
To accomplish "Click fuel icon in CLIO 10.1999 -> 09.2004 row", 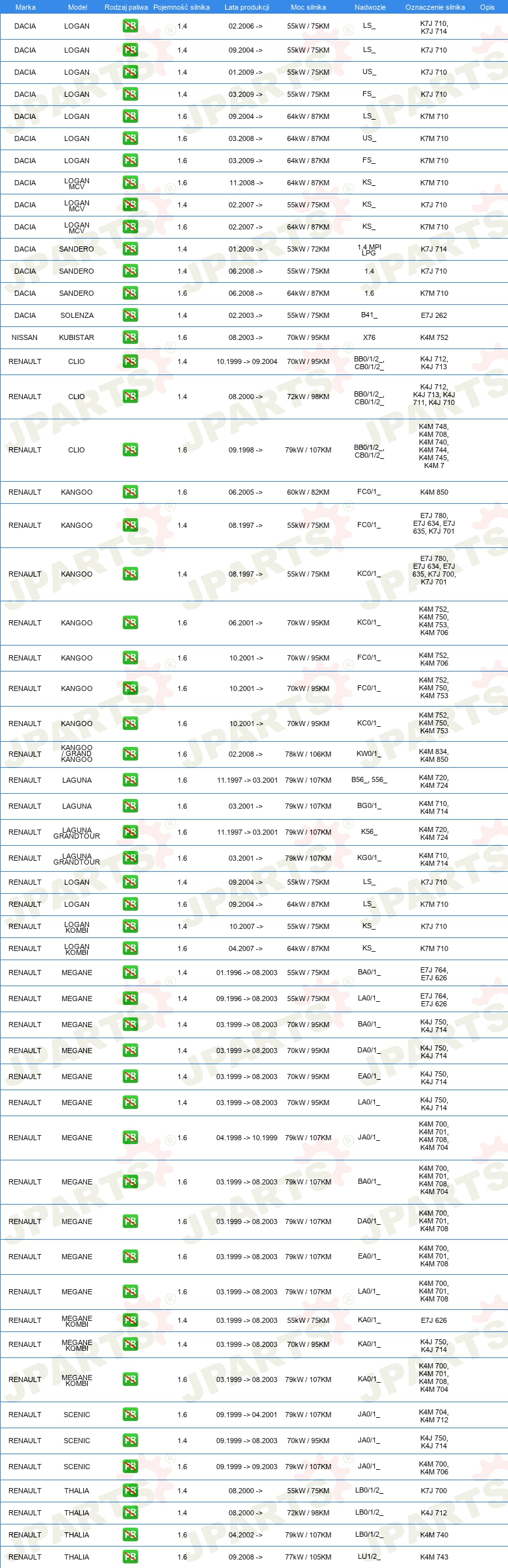I will point(130,361).
